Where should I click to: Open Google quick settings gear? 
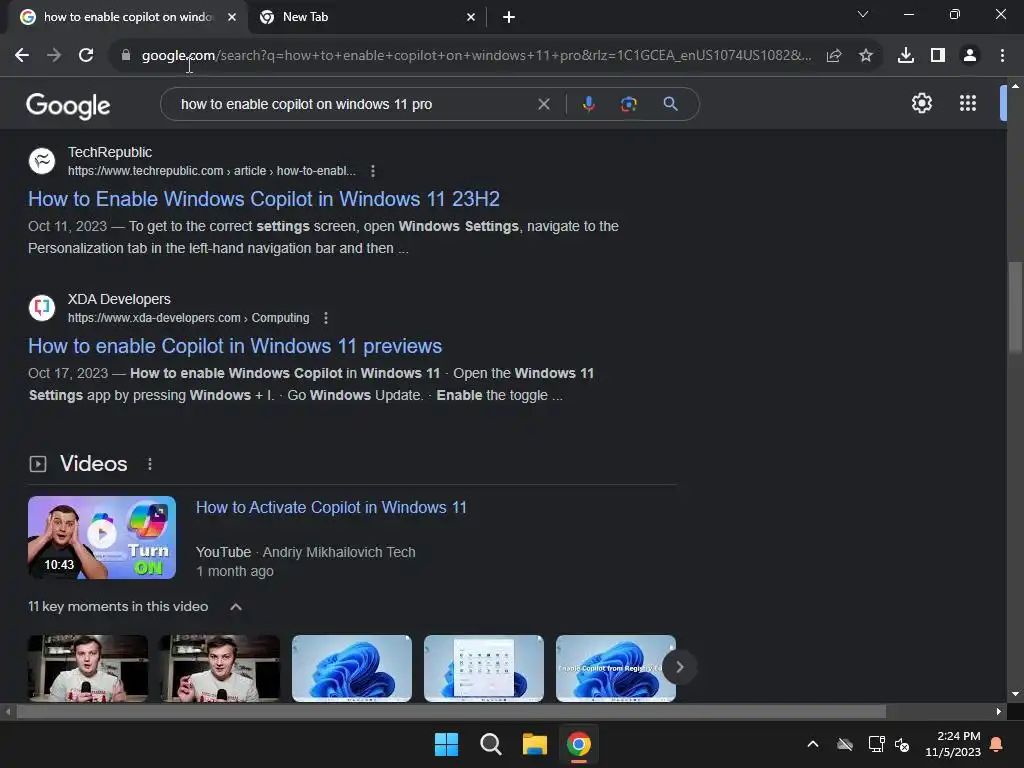pos(921,103)
